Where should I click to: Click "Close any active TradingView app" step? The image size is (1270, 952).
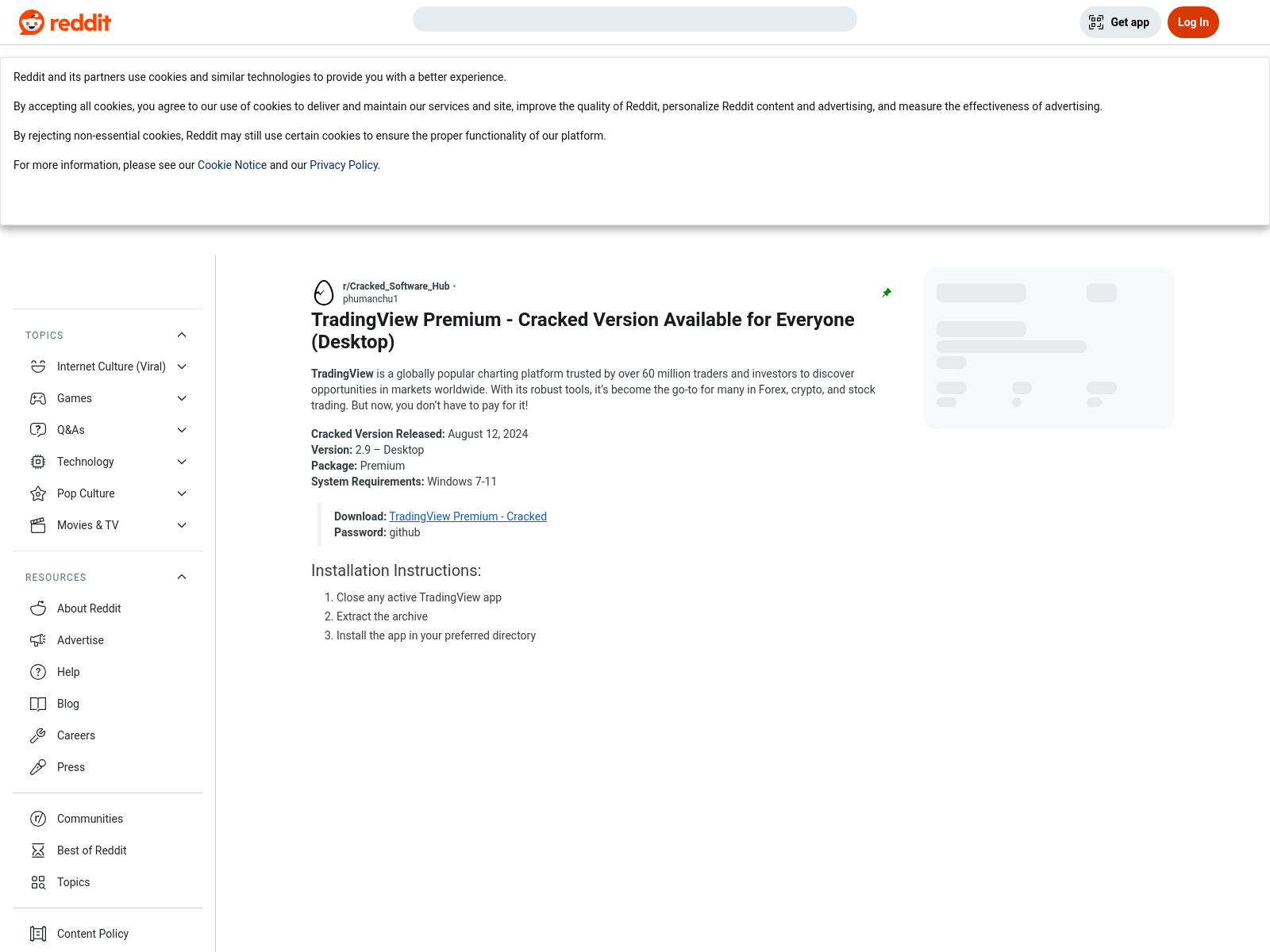(x=419, y=597)
